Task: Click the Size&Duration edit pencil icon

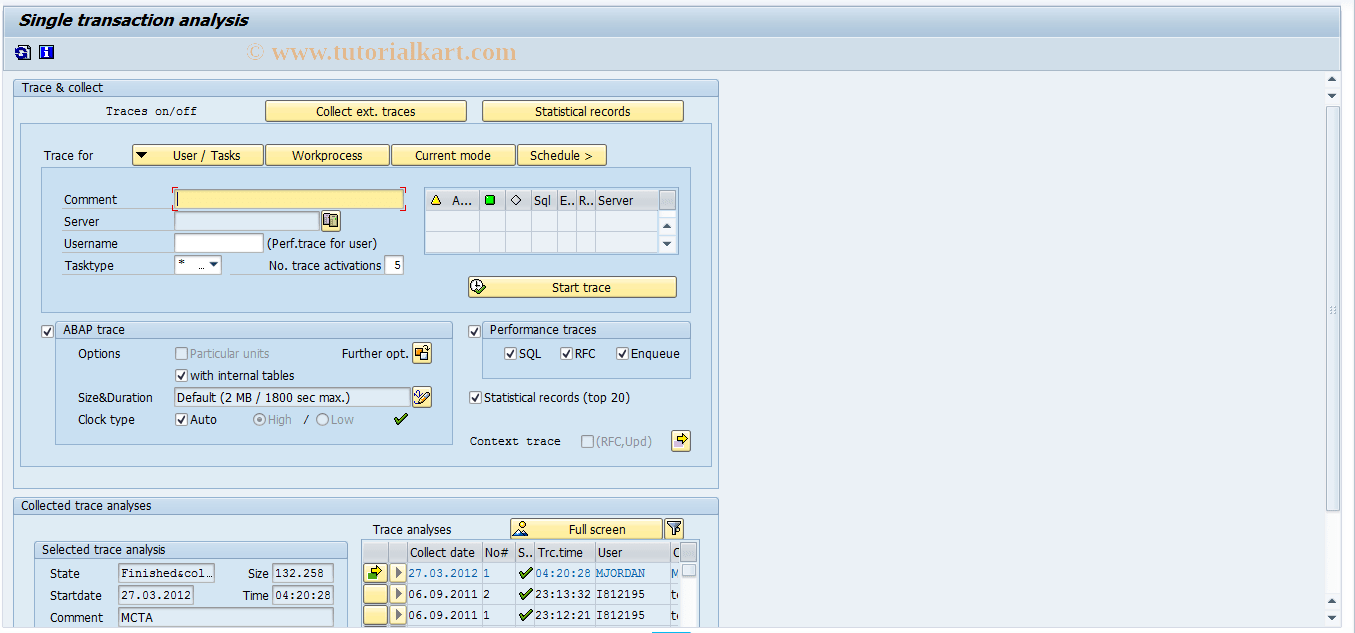Action: tap(421, 397)
